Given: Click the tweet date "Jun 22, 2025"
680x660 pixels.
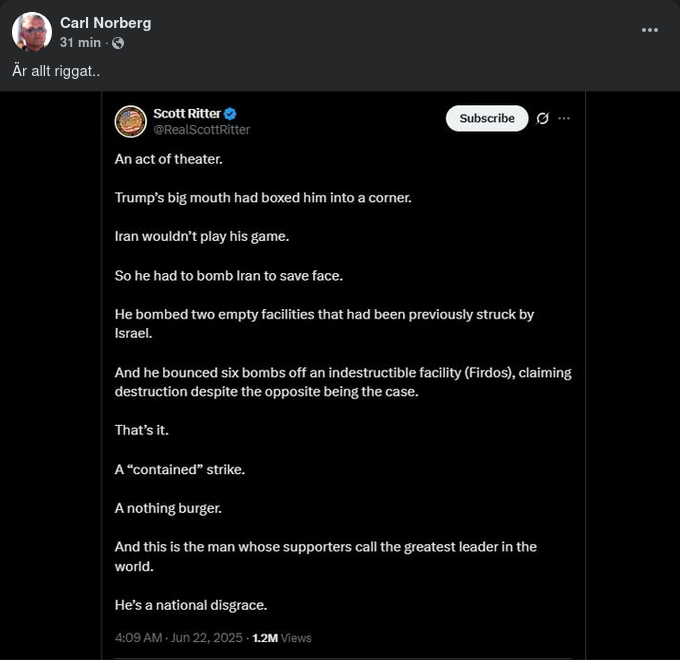Looking at the screenshot, I should 209,637.
